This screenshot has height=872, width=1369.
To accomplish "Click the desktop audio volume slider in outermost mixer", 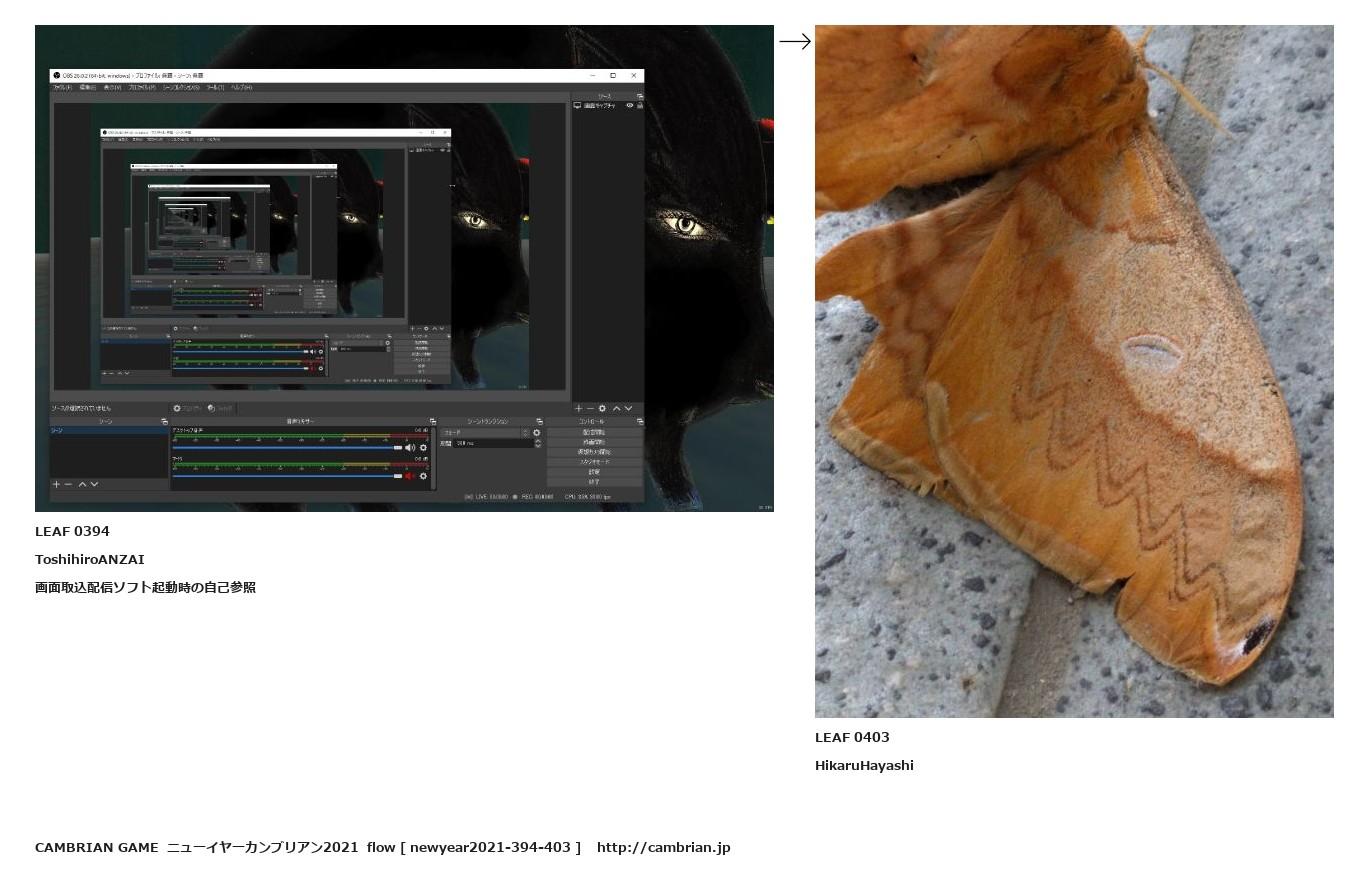I will 287,448.
